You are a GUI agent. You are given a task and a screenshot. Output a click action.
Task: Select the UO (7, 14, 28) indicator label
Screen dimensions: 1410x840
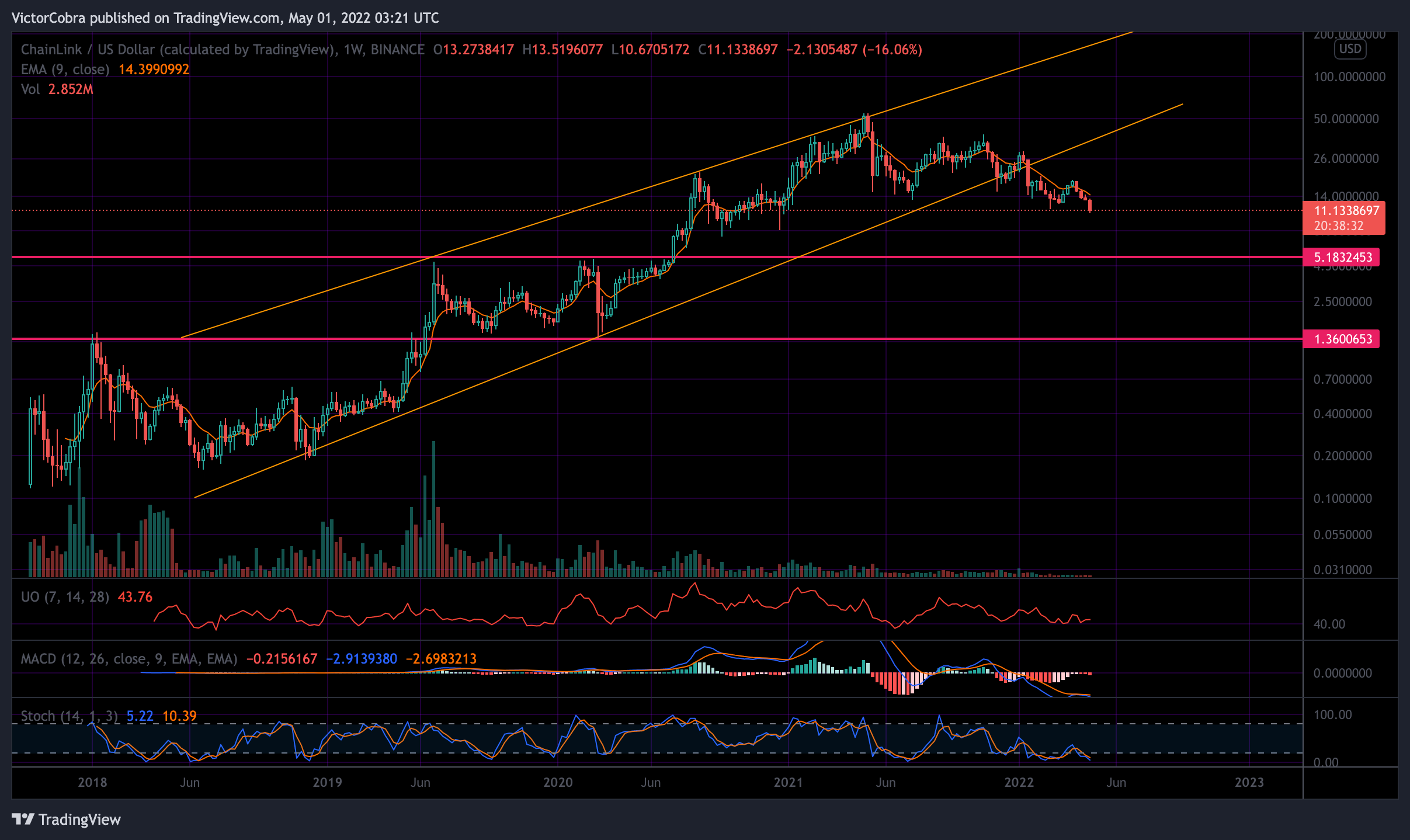tap(65, 597)
